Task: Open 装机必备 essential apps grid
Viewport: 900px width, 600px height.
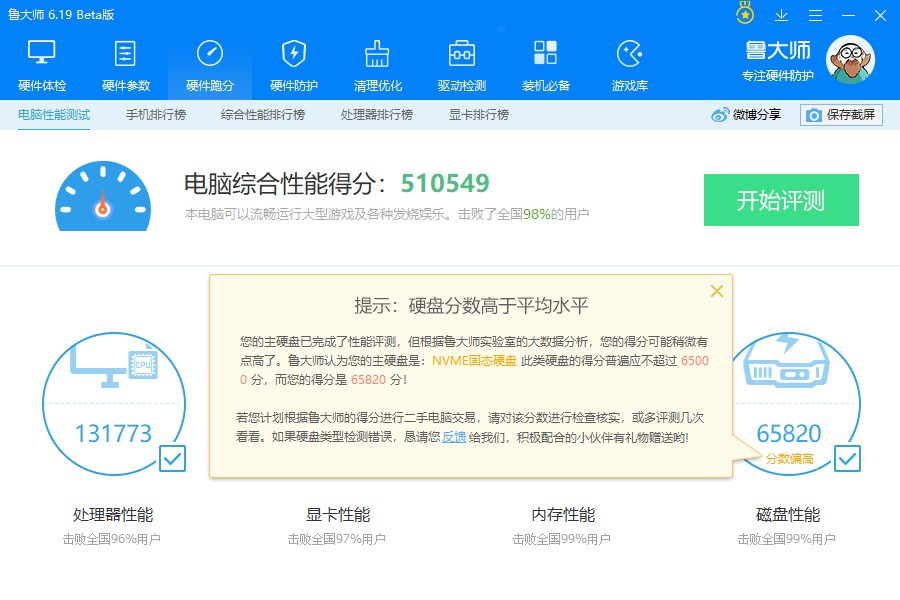Action: 545,65
